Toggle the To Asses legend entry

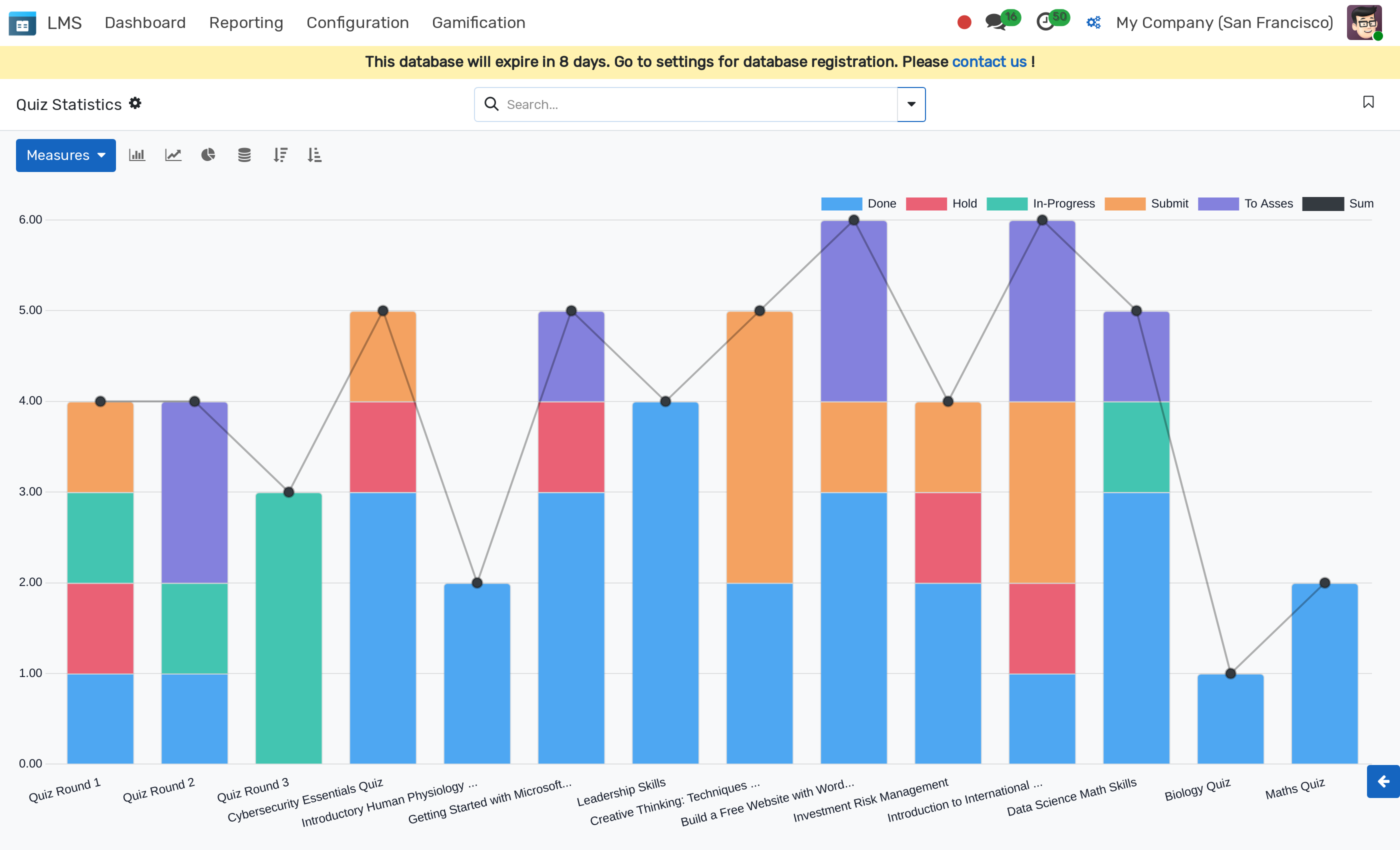(x=1245, y=204)
